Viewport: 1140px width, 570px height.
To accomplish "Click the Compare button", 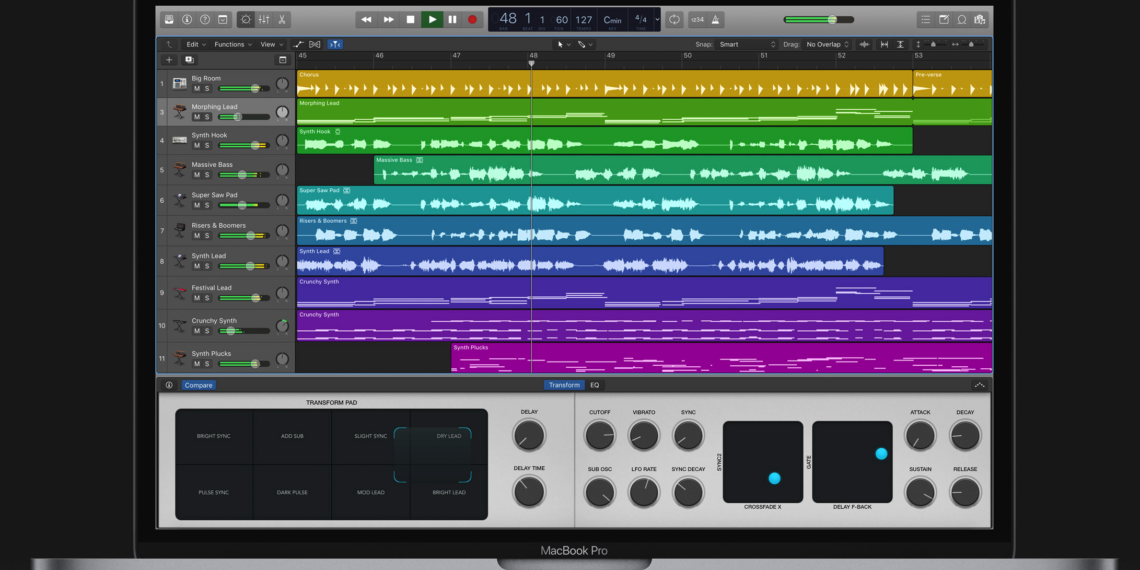I will pos(198,385).
